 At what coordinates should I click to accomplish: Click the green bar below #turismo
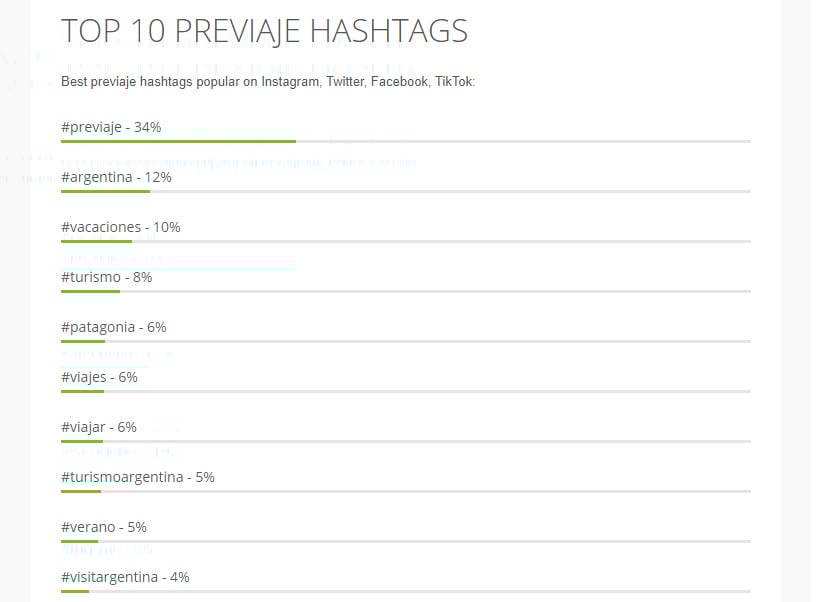(x=90, y=291)
